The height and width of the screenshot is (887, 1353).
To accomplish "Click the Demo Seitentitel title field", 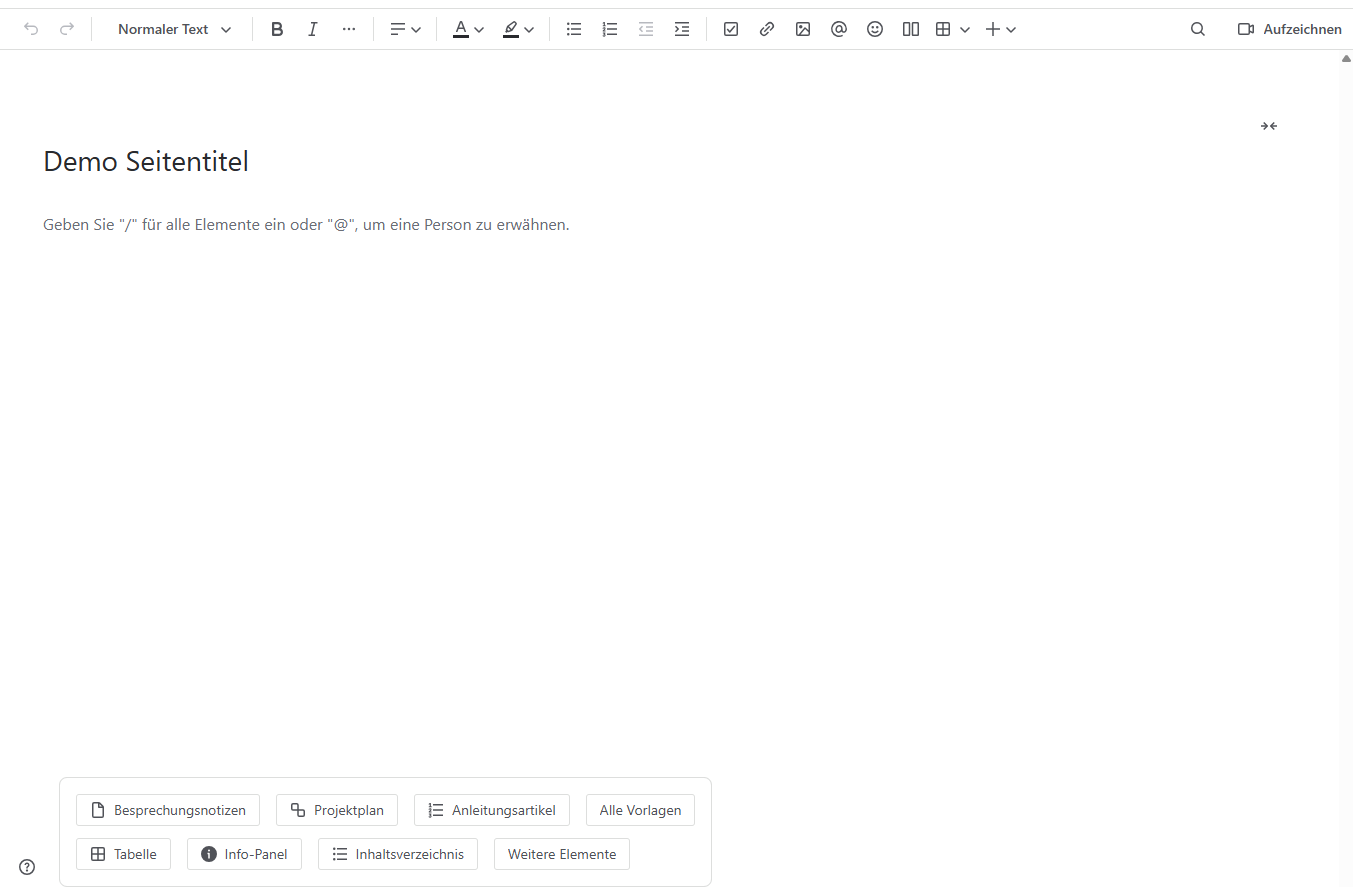I will pos(146,161).
